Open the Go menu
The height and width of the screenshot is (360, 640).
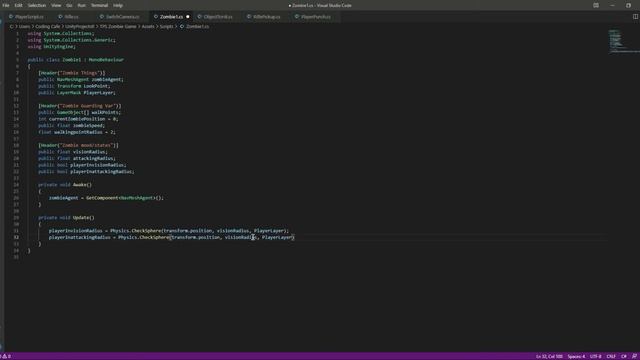69,5
